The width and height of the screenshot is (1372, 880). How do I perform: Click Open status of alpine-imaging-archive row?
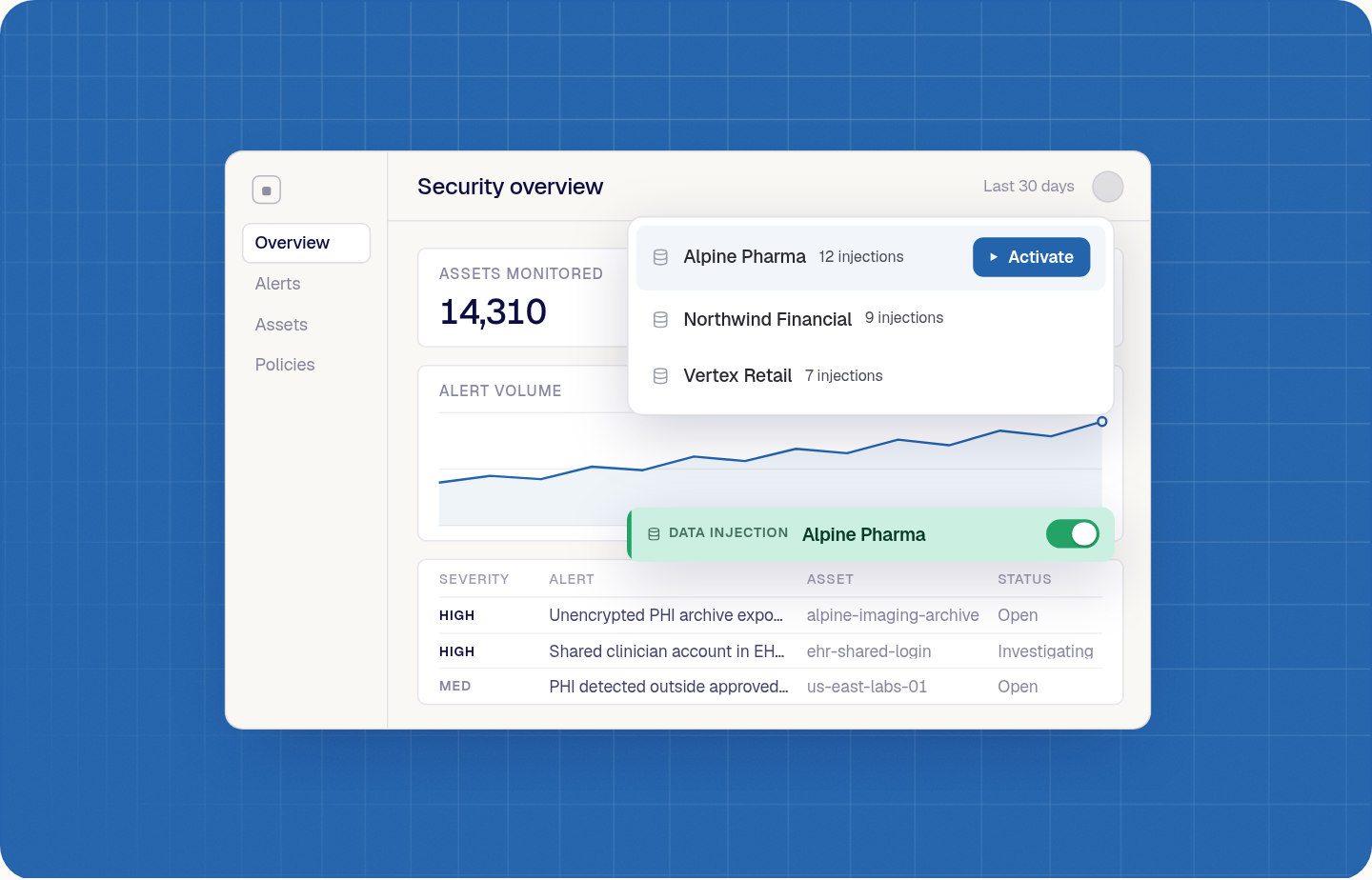(x=1018, y=615)
